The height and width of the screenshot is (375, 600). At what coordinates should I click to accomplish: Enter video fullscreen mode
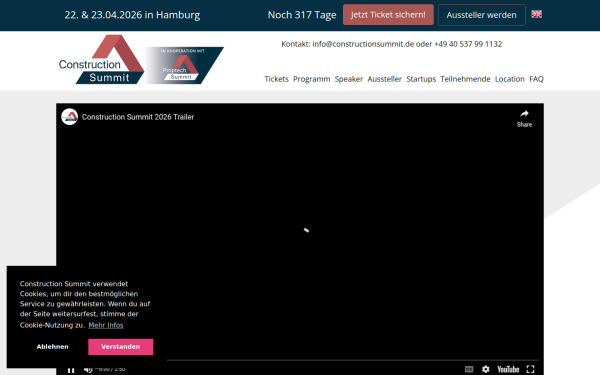[530, 369]
